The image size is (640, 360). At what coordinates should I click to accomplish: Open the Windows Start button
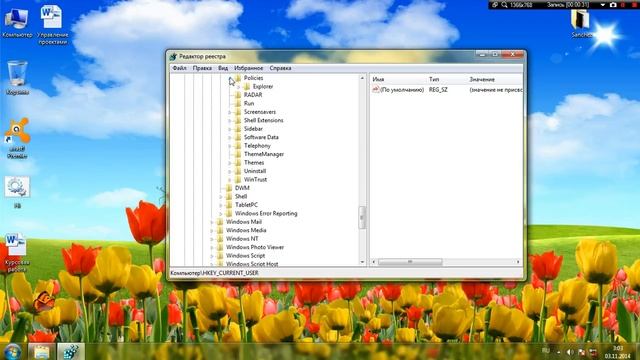(12, 351)
